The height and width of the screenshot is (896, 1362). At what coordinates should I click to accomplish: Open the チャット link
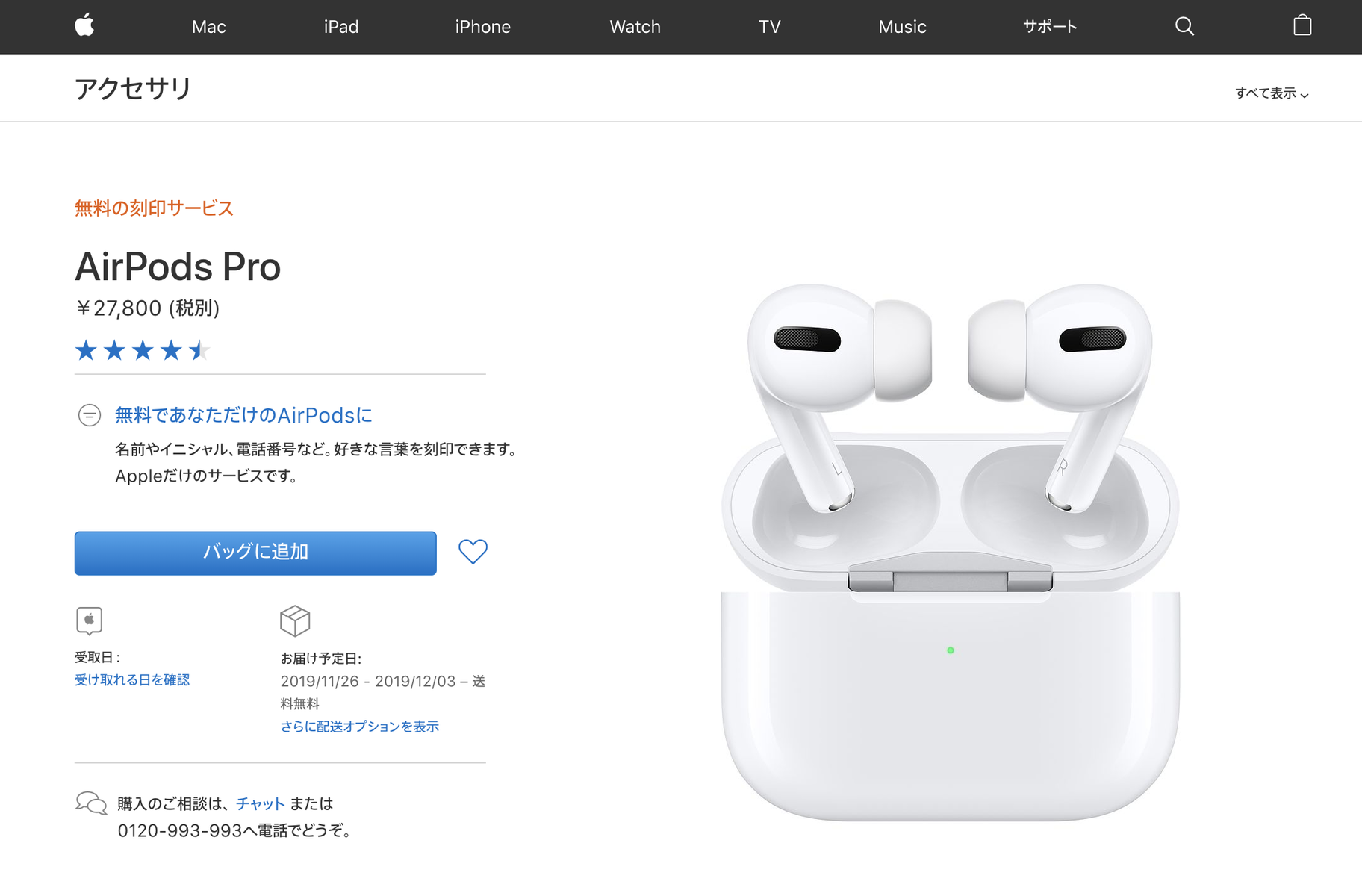261,803
